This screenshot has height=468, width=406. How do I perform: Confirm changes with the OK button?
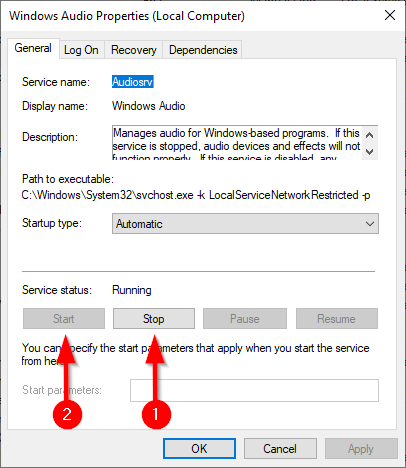point(199,449)
